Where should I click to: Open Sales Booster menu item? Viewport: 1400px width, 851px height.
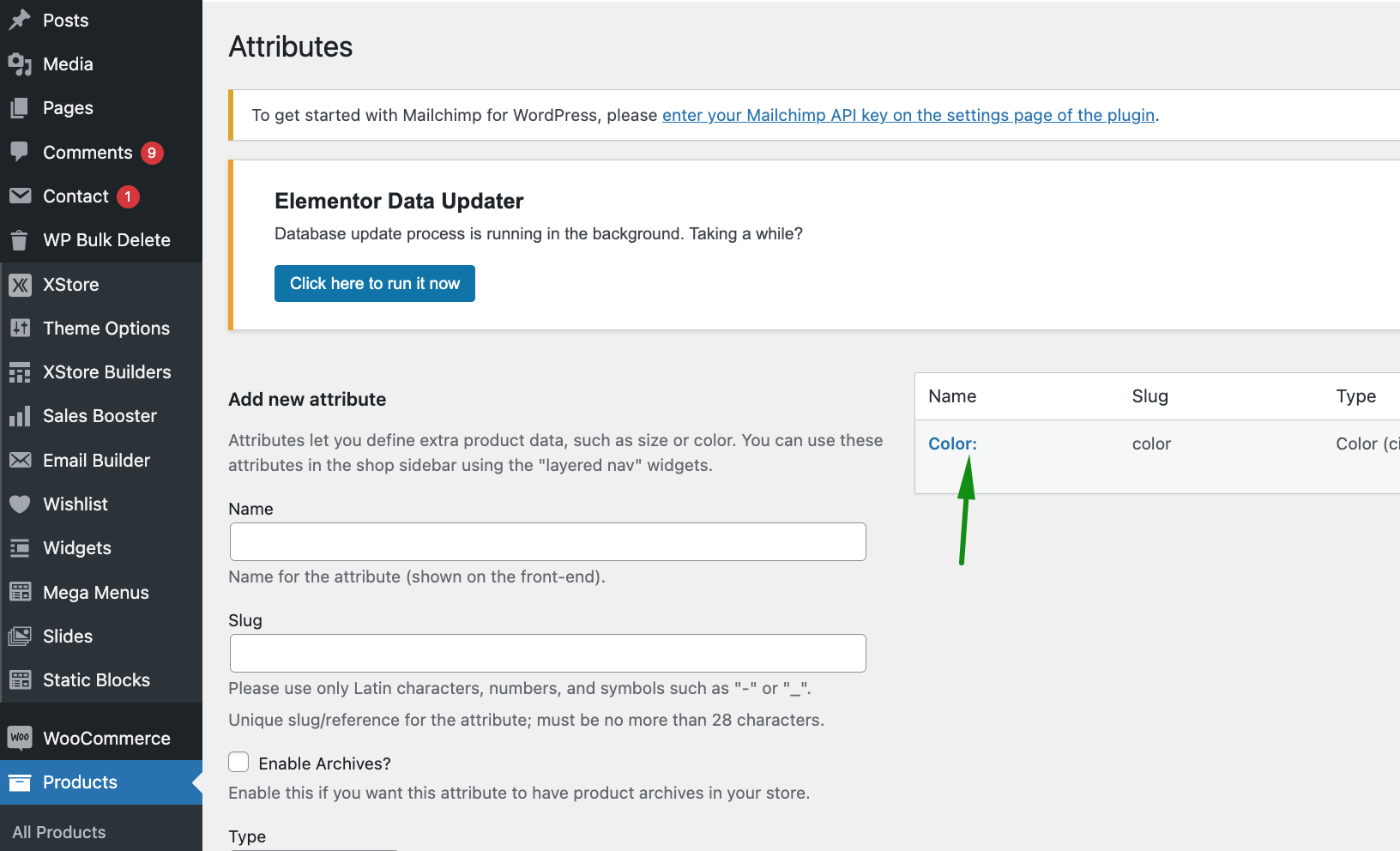coord(101,416)
